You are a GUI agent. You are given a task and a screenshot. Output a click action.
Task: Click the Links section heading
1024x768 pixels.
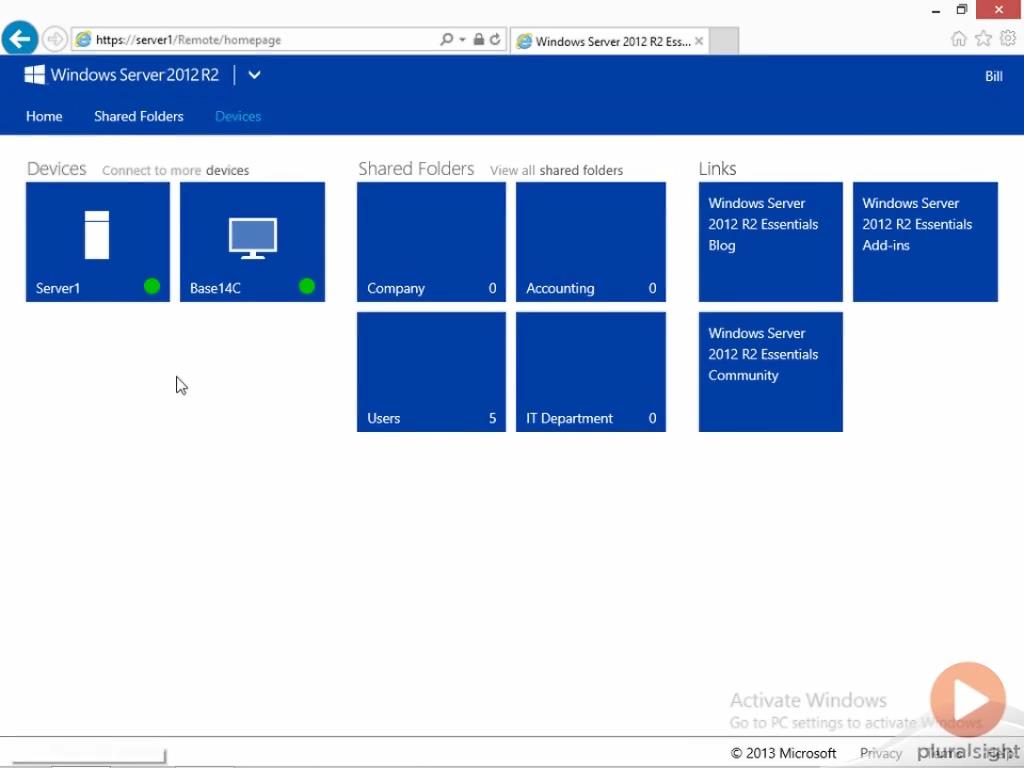[x=717, y=168]
